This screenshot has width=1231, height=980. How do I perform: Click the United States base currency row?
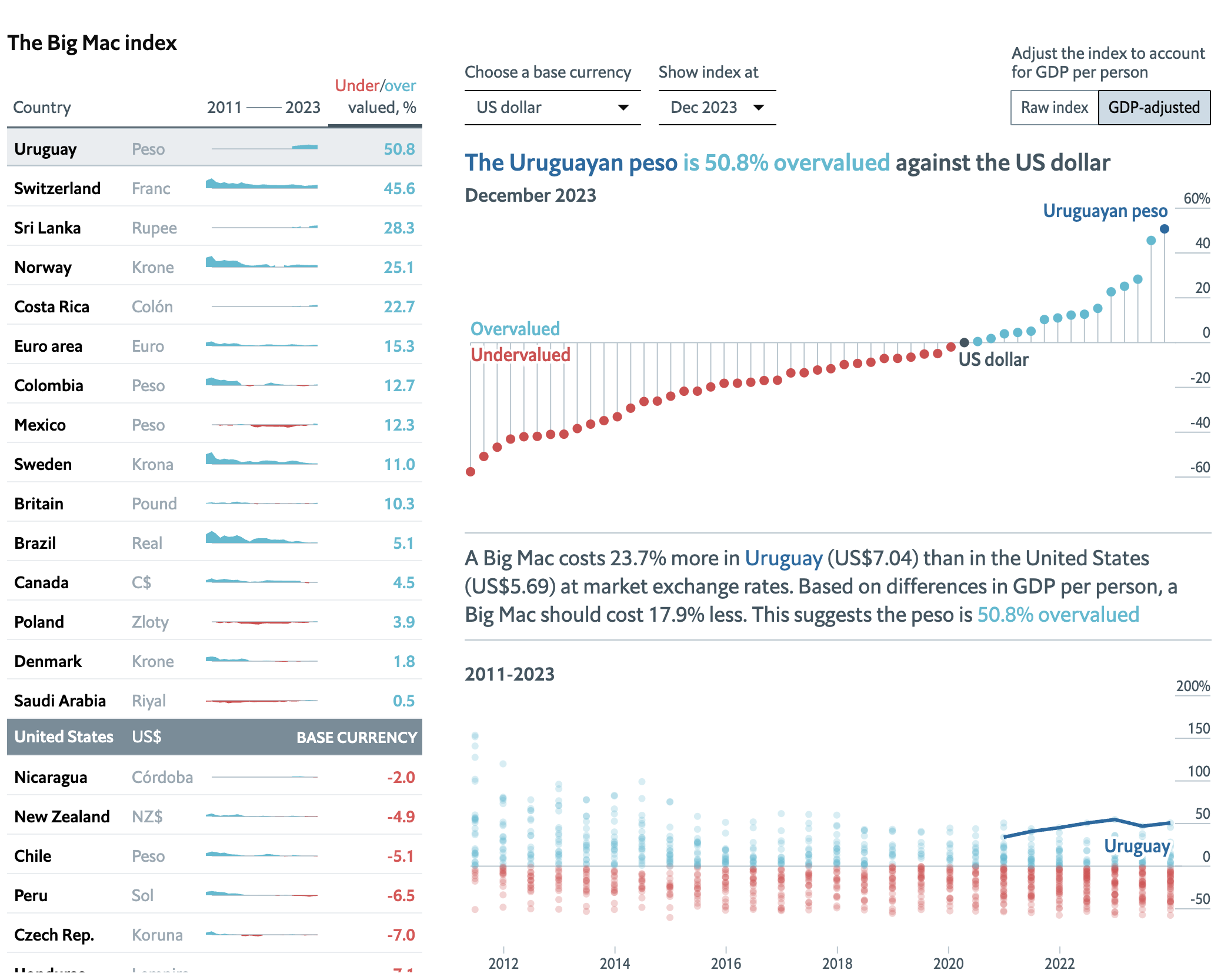(x=214, y=737)
